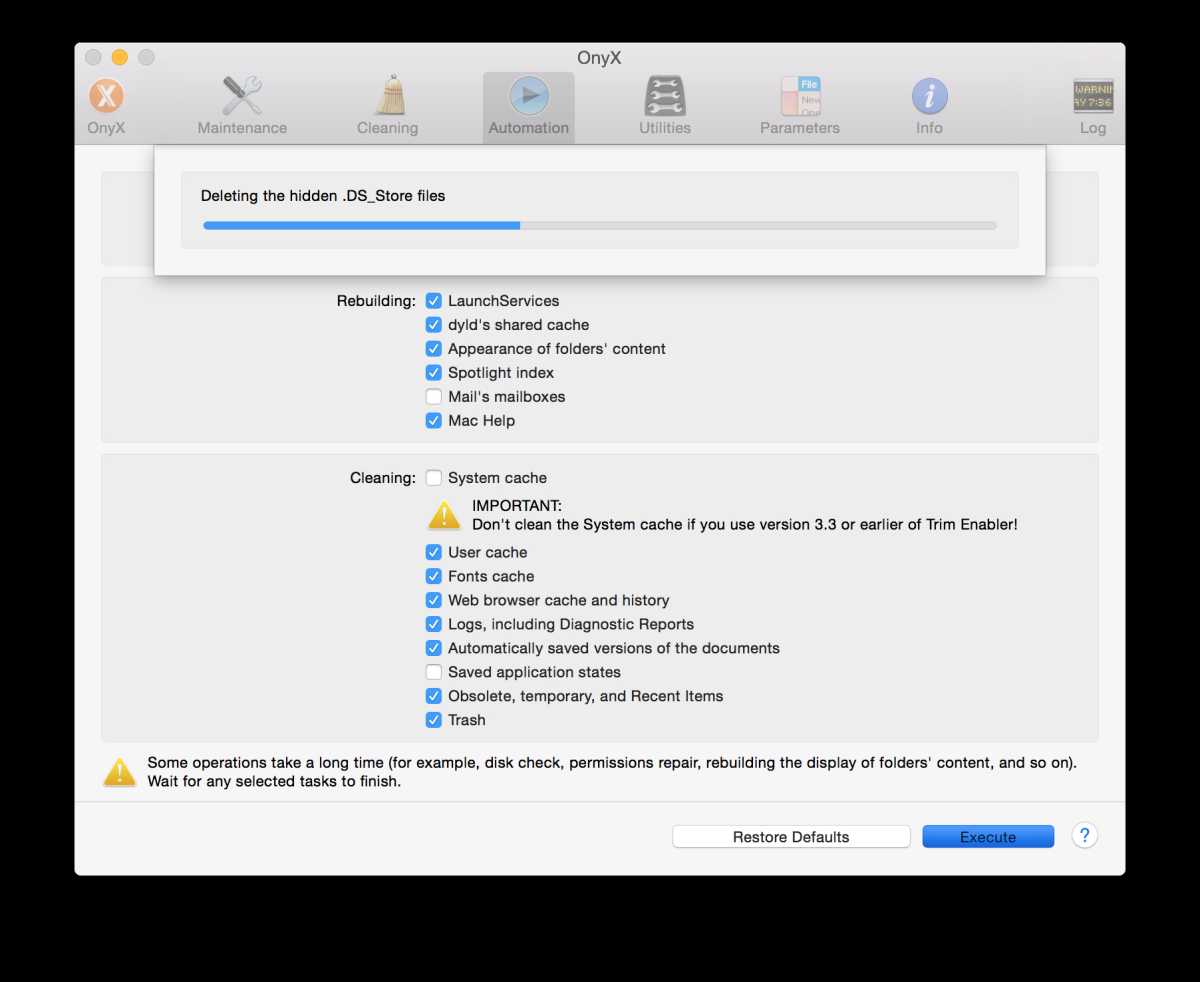Uncheck the Spotlight index option
The height and width of the screenshot is (982, 1200).
tap(433, 372)
